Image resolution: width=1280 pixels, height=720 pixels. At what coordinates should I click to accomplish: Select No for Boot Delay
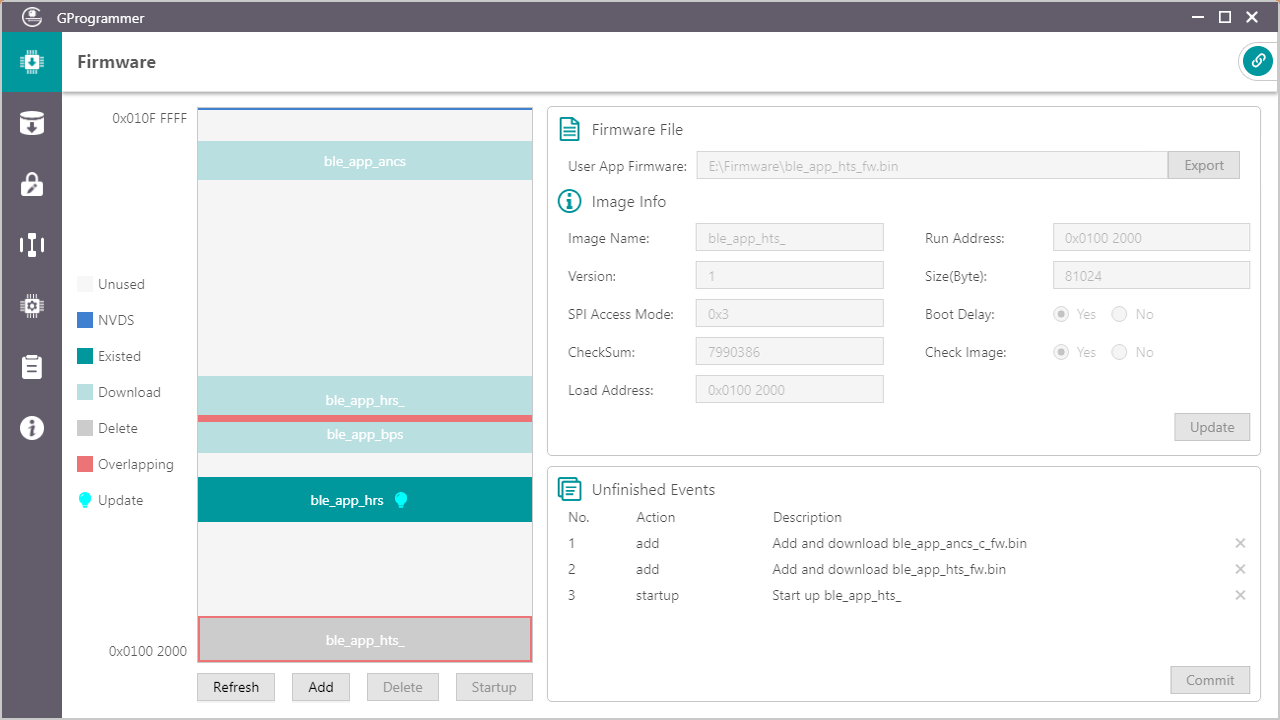pos(1119,314)
